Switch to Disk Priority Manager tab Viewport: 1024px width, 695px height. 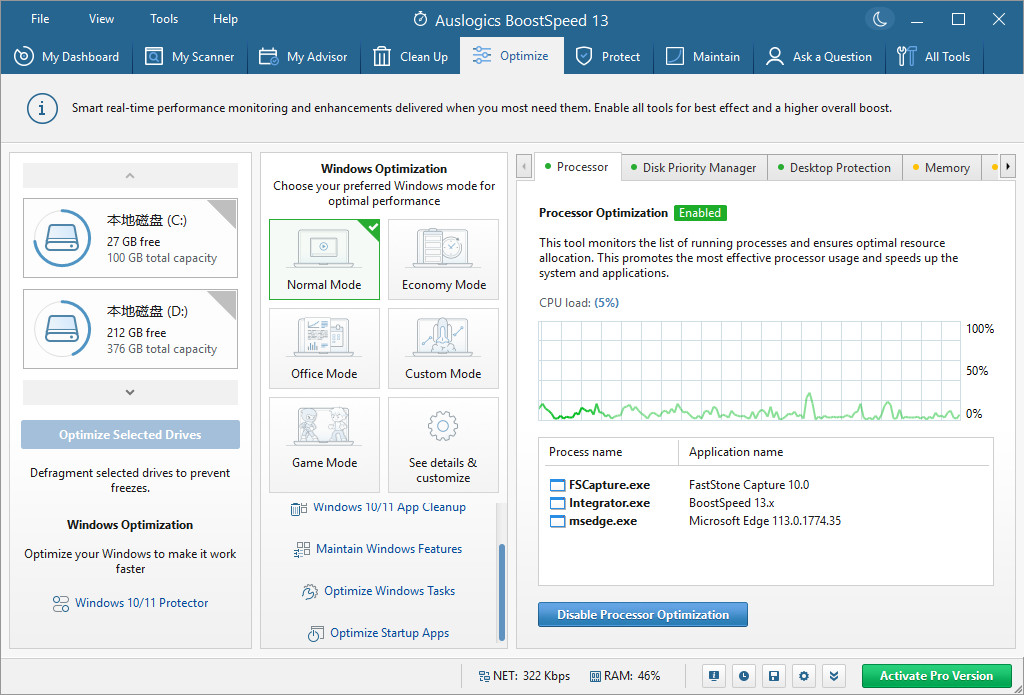coord(694,168)
